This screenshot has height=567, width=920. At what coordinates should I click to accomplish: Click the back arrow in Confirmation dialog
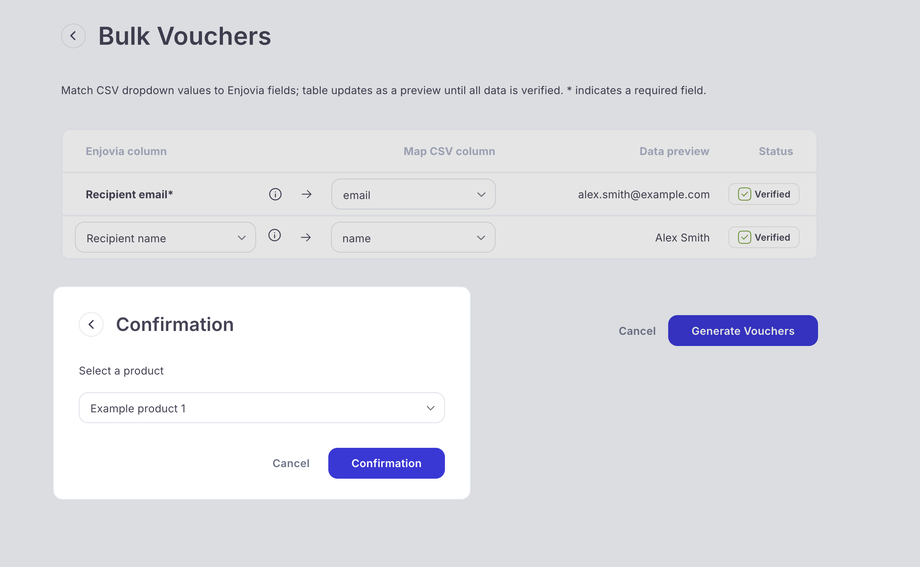[91, 324]
